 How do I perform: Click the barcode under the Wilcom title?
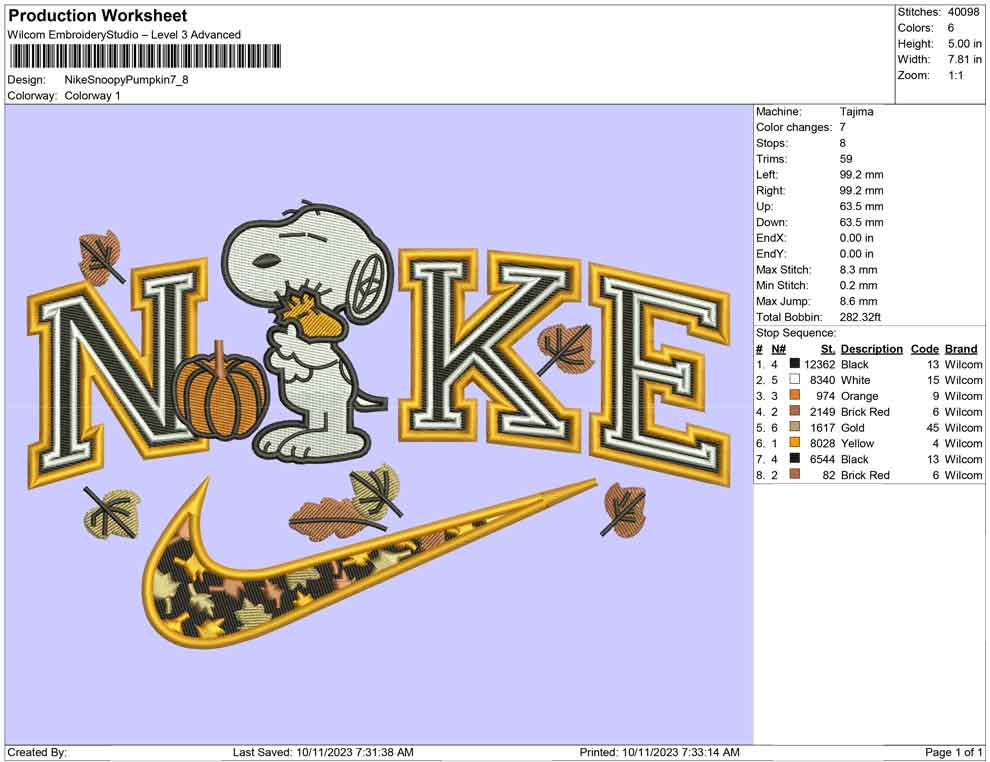point(145,56)
